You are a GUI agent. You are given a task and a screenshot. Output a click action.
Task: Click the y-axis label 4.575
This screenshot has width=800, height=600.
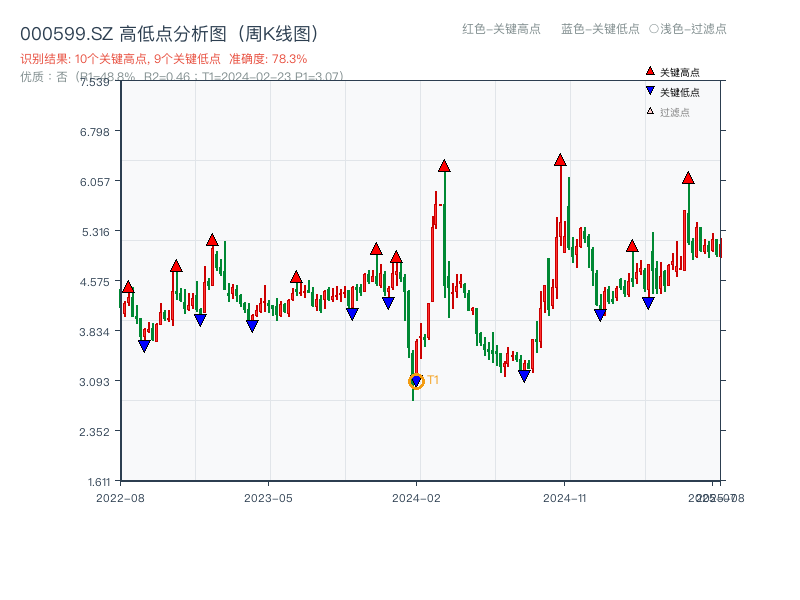[94, 282]
